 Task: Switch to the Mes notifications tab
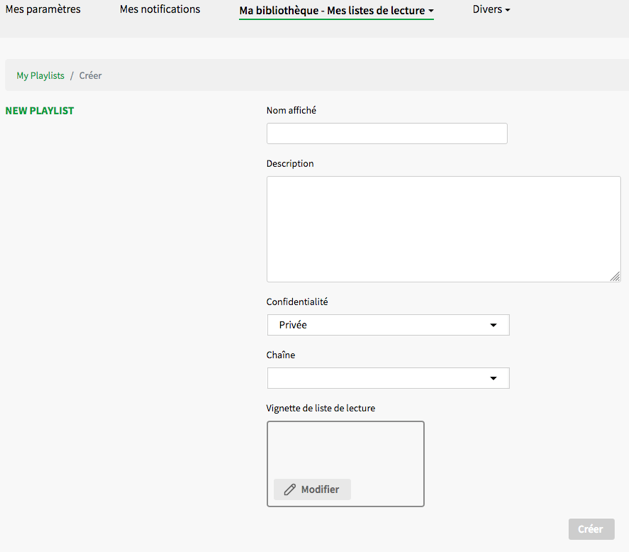160,10
